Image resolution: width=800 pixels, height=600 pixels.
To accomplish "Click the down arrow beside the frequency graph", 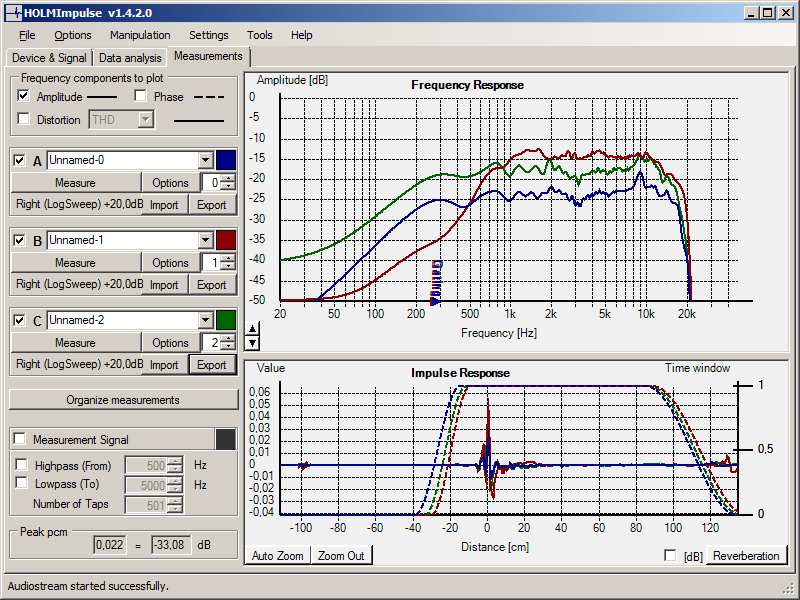I will [x=252, y=342].
